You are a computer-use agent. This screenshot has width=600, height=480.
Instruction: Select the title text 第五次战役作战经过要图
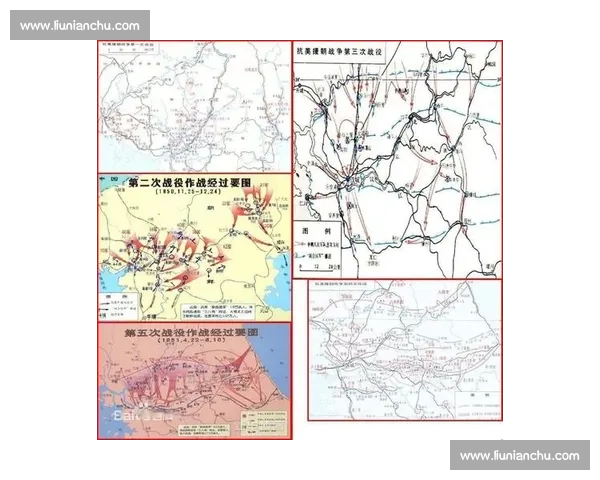point(191,332)
